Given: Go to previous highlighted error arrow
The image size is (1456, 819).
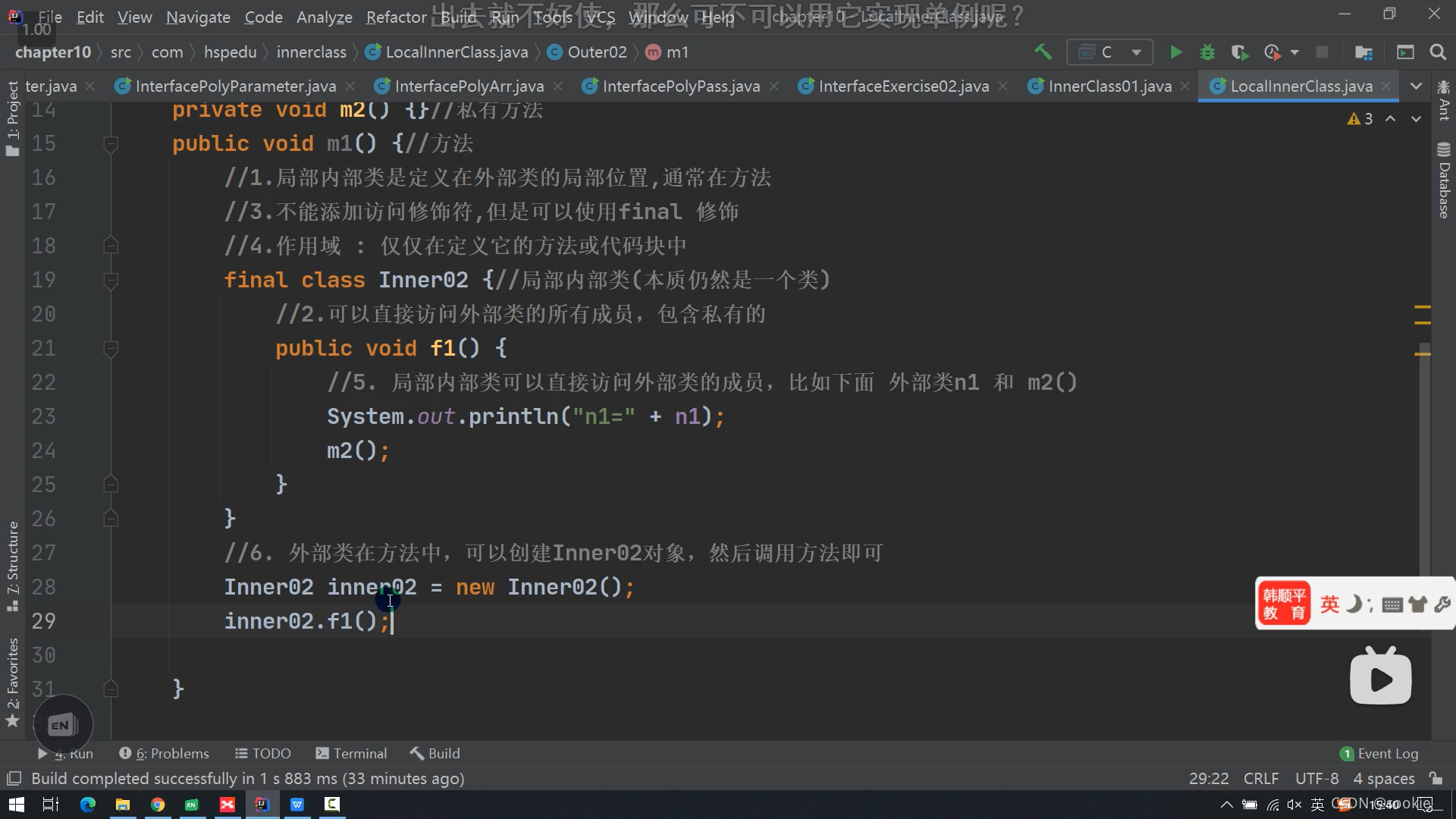Looking at the screenshot, I should (x=1390, y=119).
